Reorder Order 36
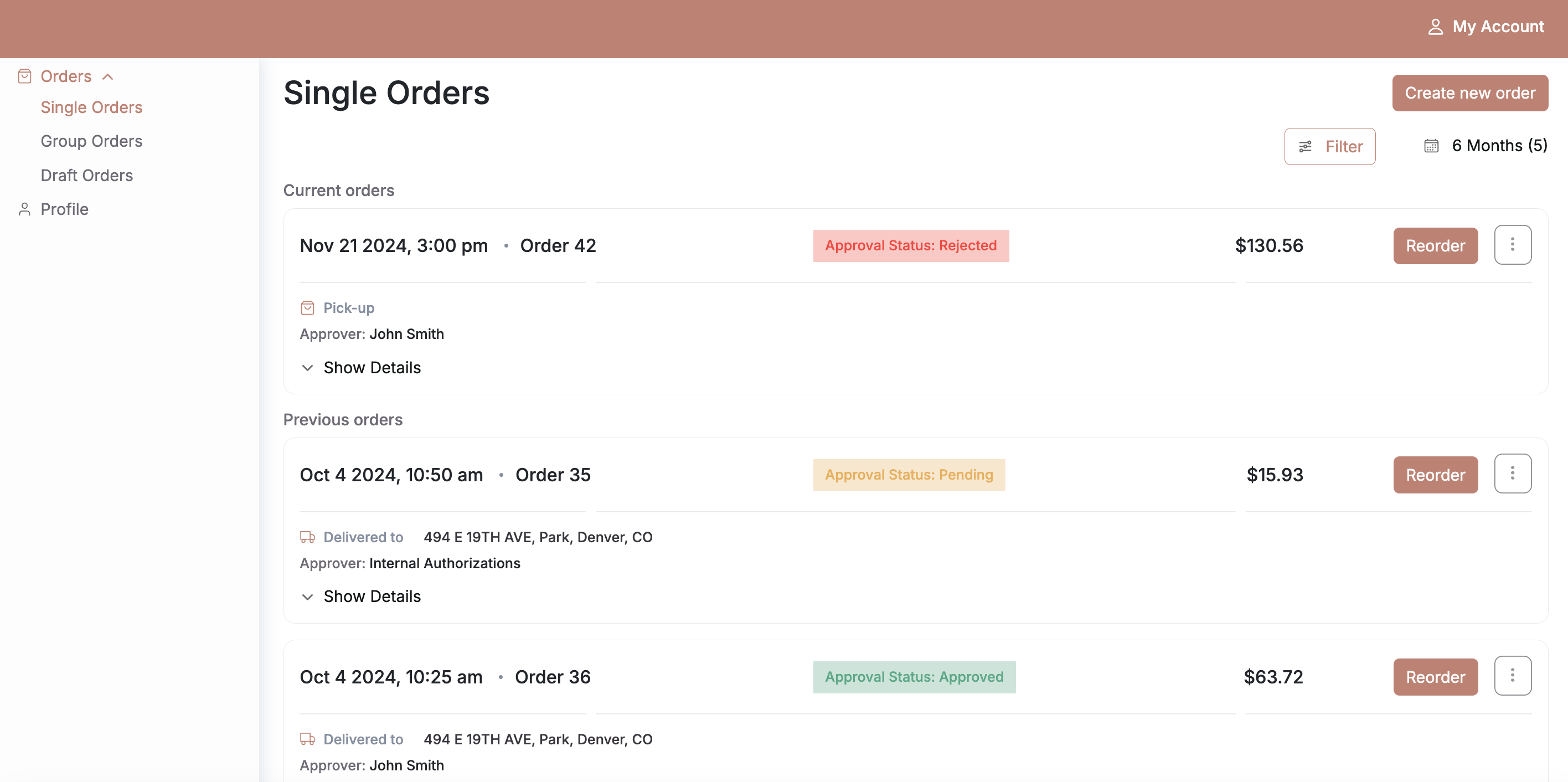This screenshot has height=782, width=1568. [x=1435, y=677]
